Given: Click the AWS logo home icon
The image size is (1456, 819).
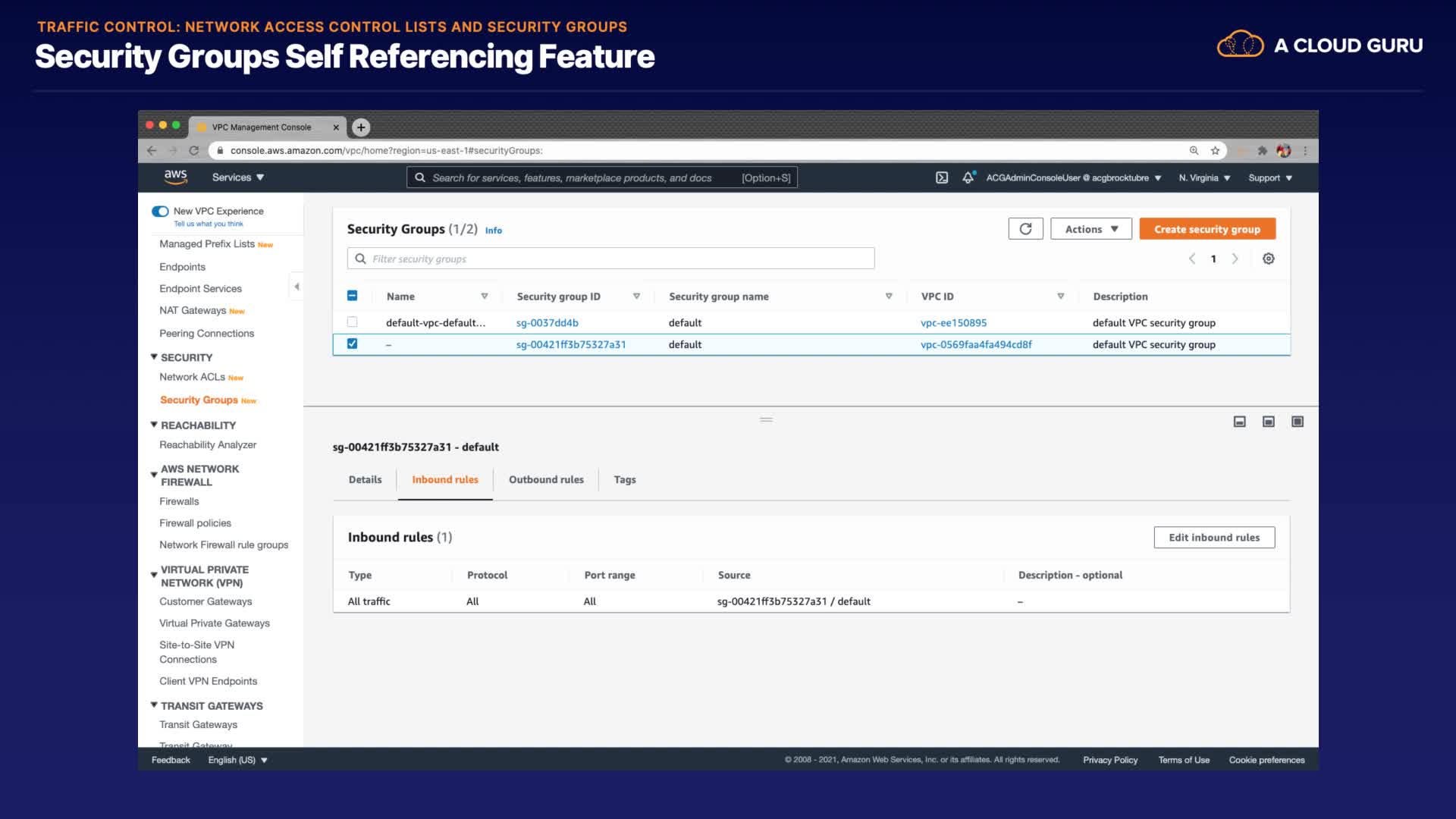Looking at the screenshot, I should coord(175,177).
